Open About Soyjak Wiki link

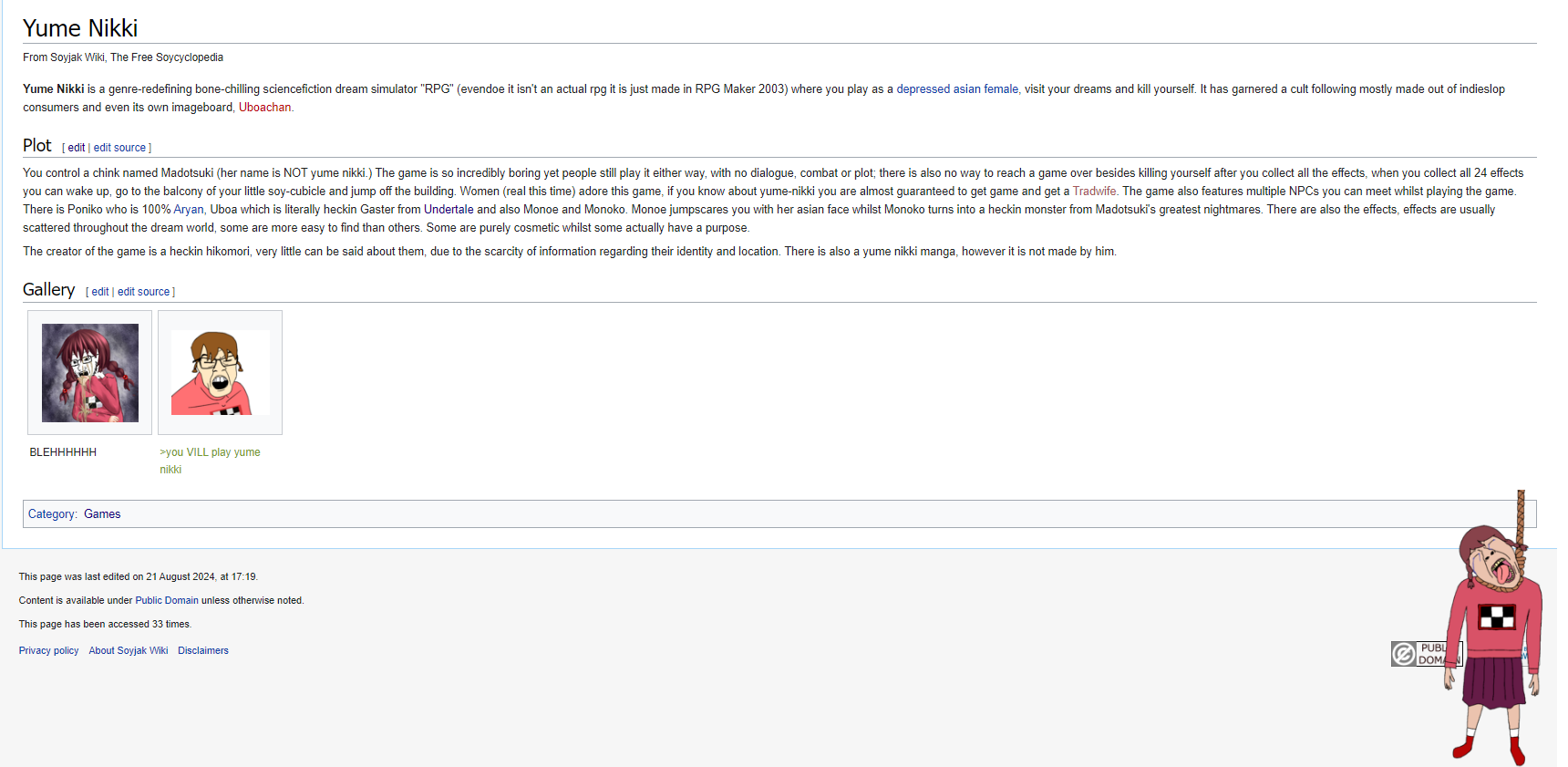[129, 651]
